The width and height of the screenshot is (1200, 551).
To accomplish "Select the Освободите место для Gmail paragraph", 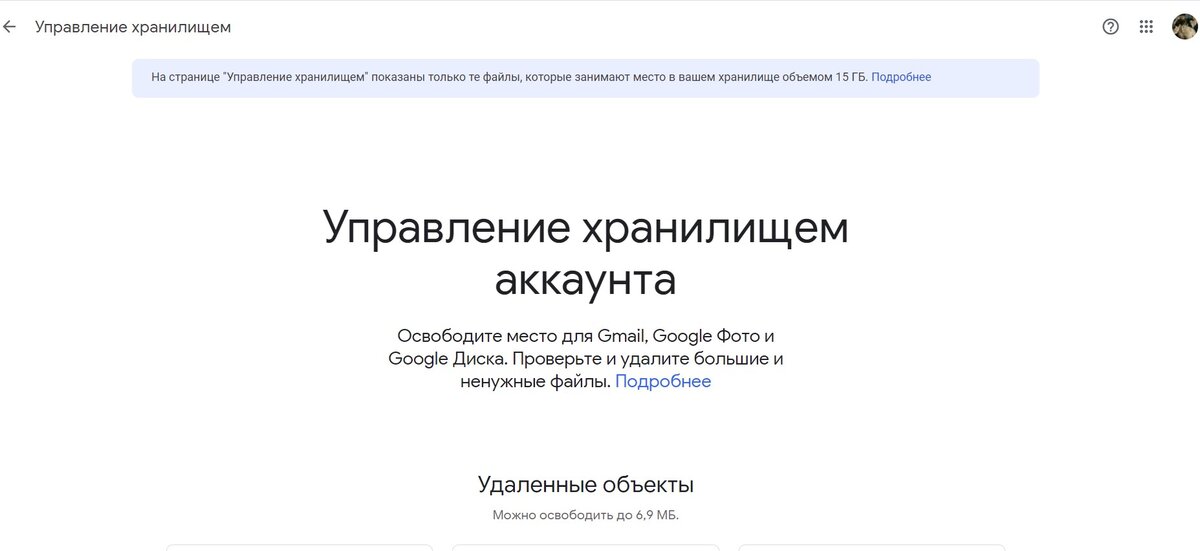I will click(586, 358).
